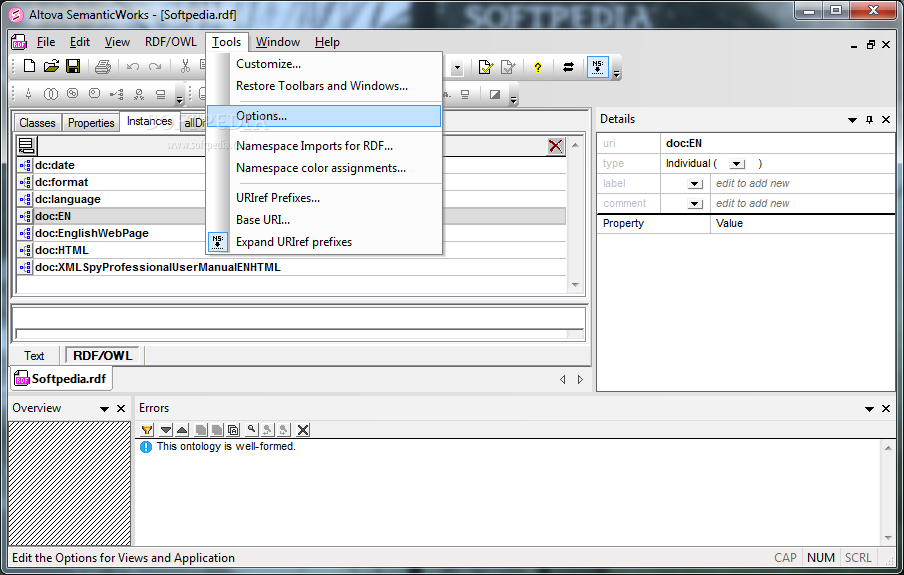Screen dimensions: 904x575
Task: Click the grayed semantics check page icon
Action: click(x=508, y=67)
